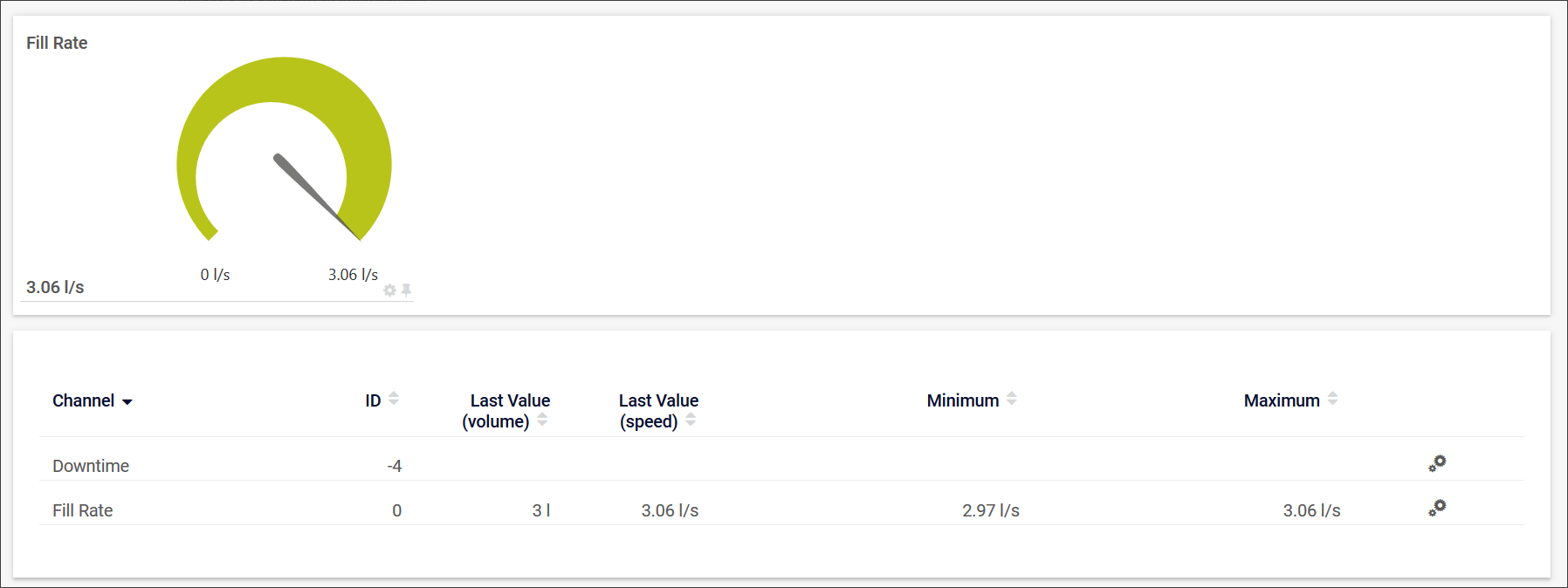This screenshot has width=1568, height=588.
Task: Click the 3.06 l/s maximum value cell
Action: click(1311, 510)
